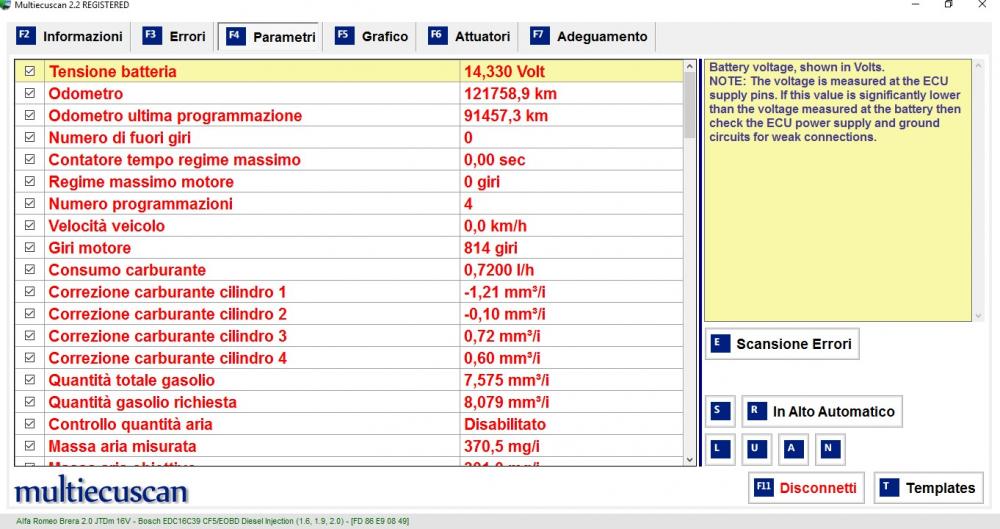Click the N button

pos(830,449)
